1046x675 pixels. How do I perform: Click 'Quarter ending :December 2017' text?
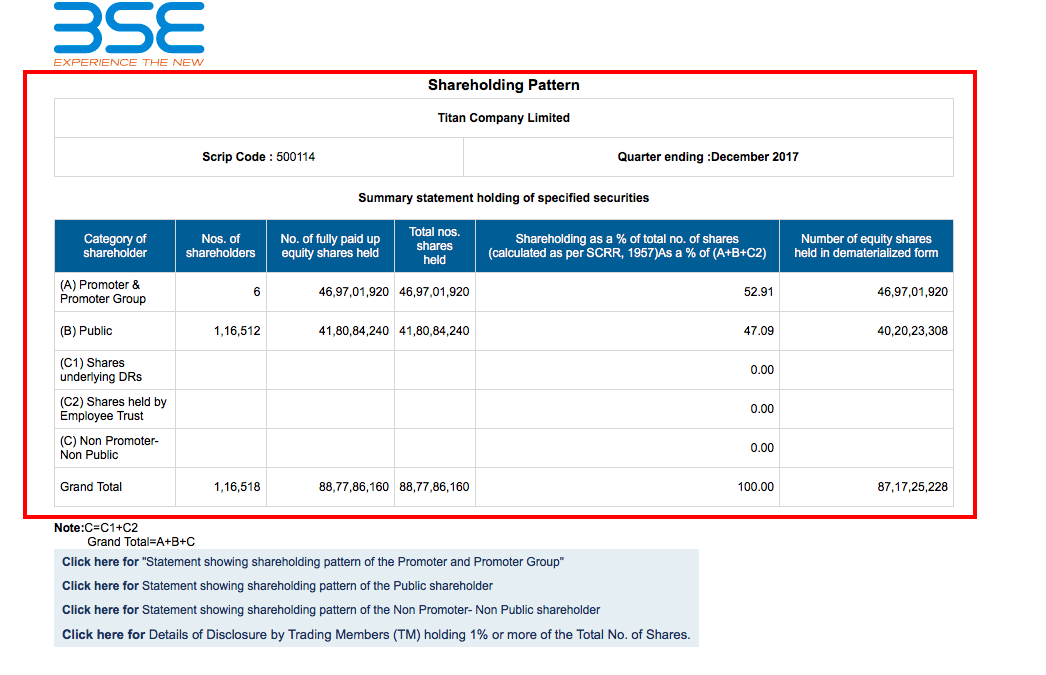point(708,157)
